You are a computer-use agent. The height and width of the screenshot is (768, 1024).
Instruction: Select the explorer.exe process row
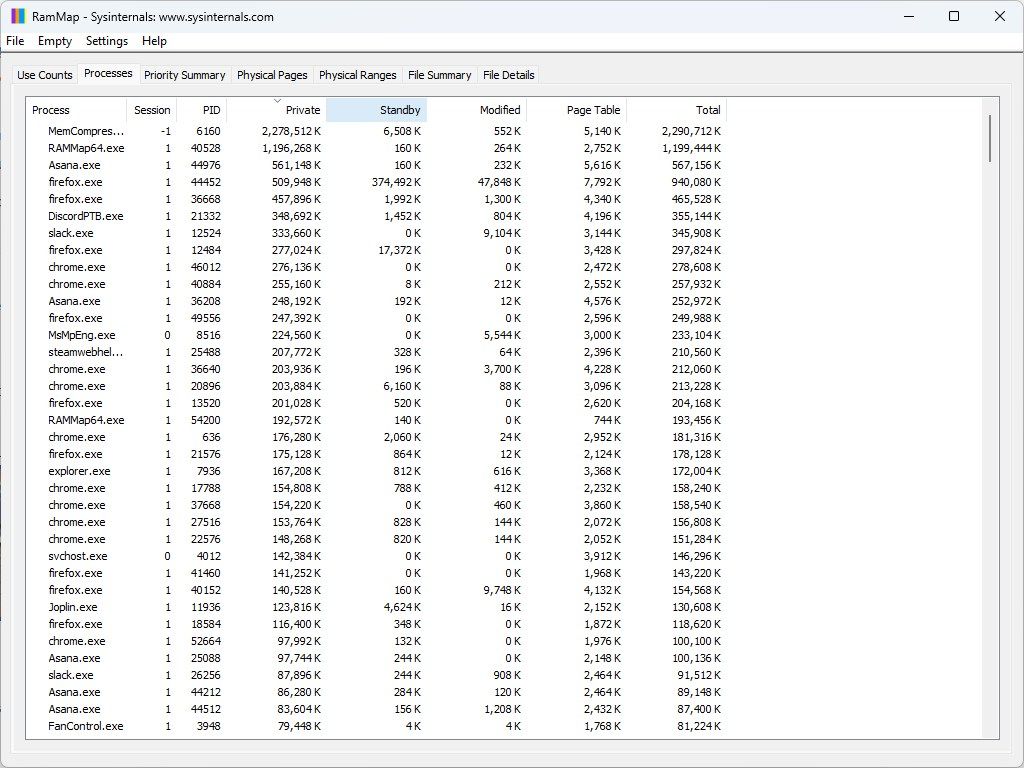point(377,471)
